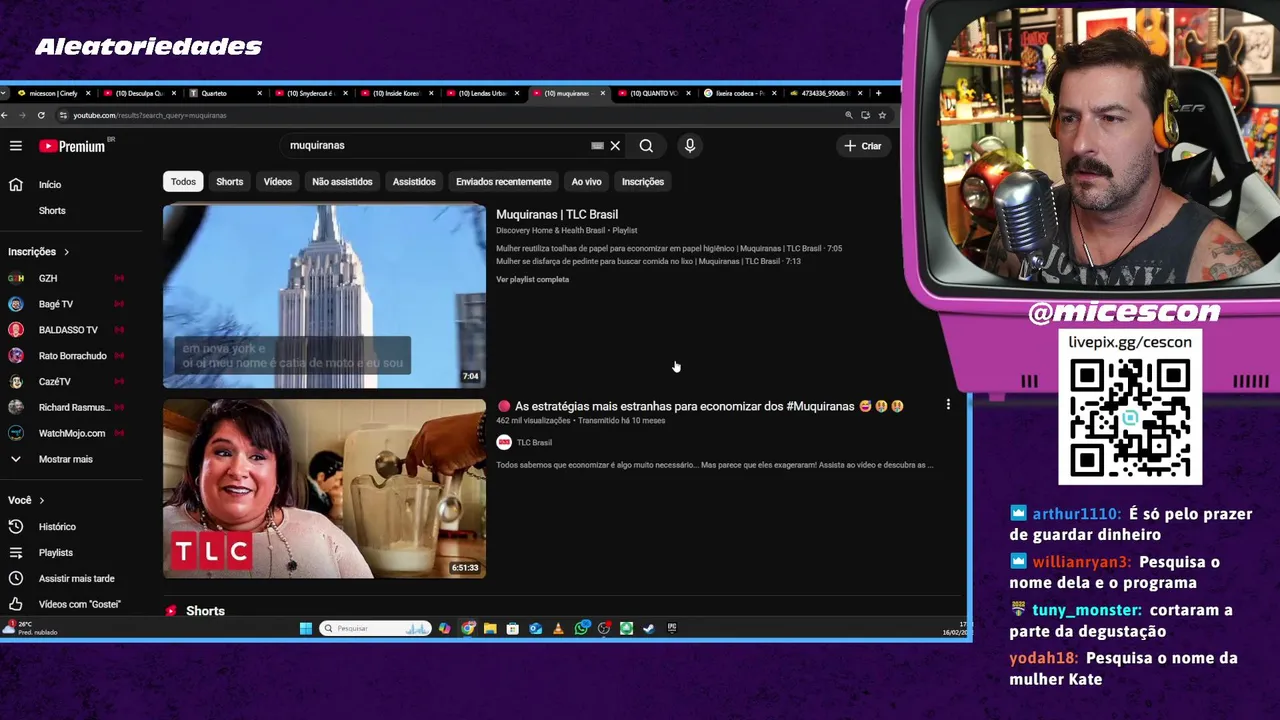Click the browser back arrow
The width and height of the screenshot is (1280, 720).
tap(5, 115)
